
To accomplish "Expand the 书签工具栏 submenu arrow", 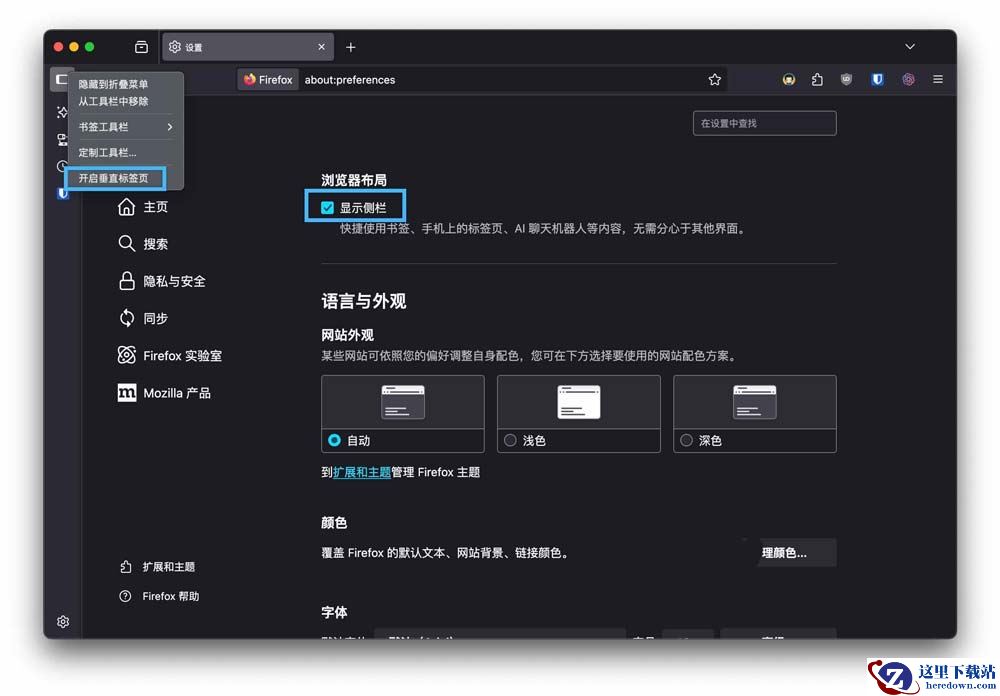I will (x=170, y=127).
